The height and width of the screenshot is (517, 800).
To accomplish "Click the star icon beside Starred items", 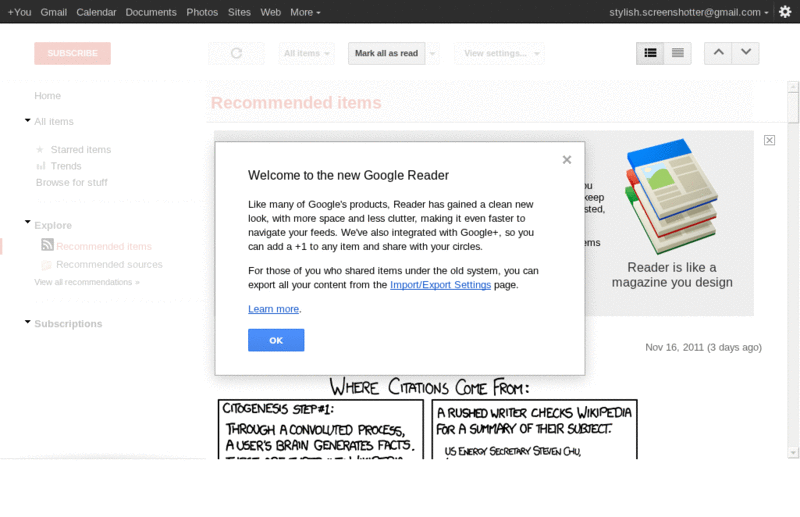I will [40, 150].
